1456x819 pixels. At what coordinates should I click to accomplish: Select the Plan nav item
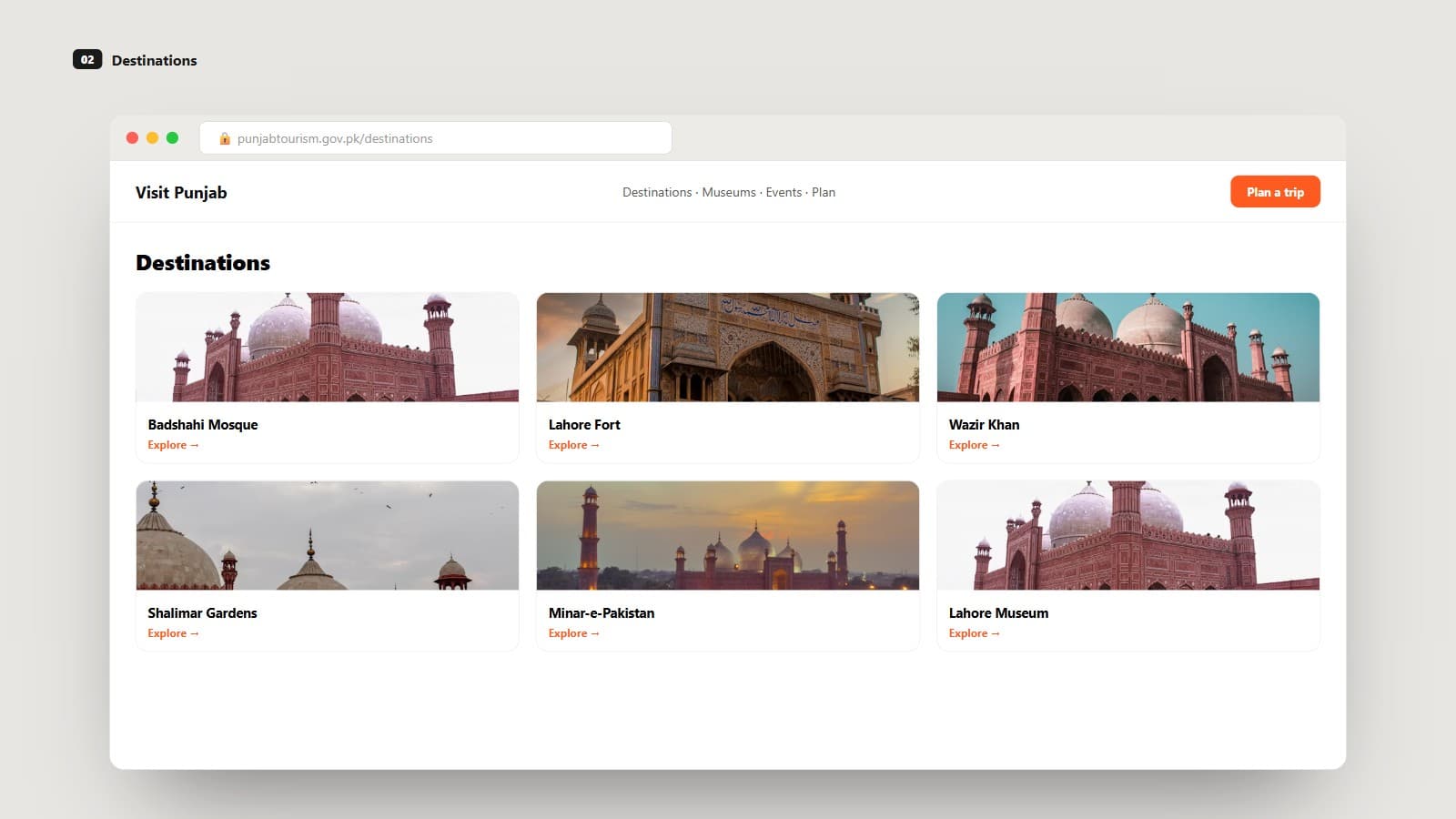click(824, 192)
